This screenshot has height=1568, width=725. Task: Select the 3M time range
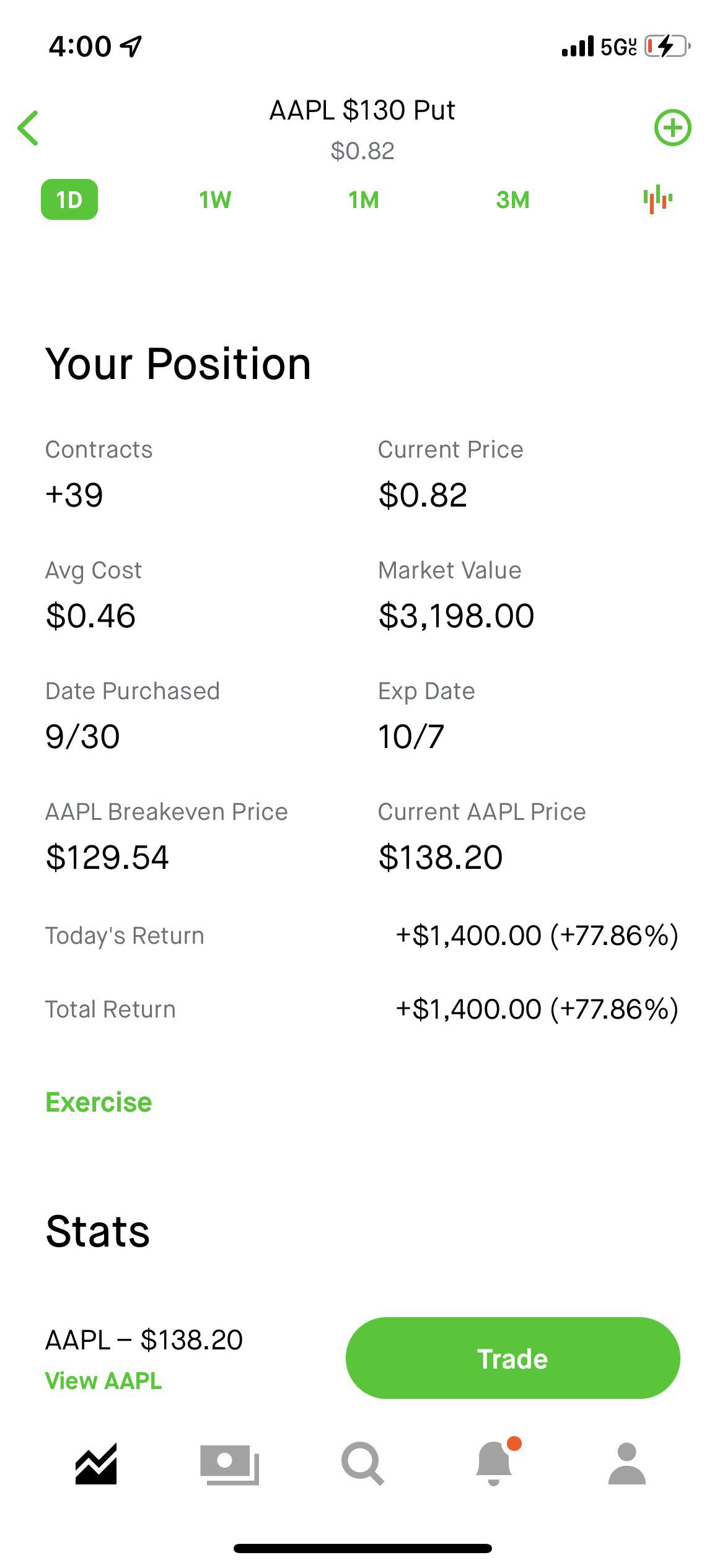coord(512,200)
